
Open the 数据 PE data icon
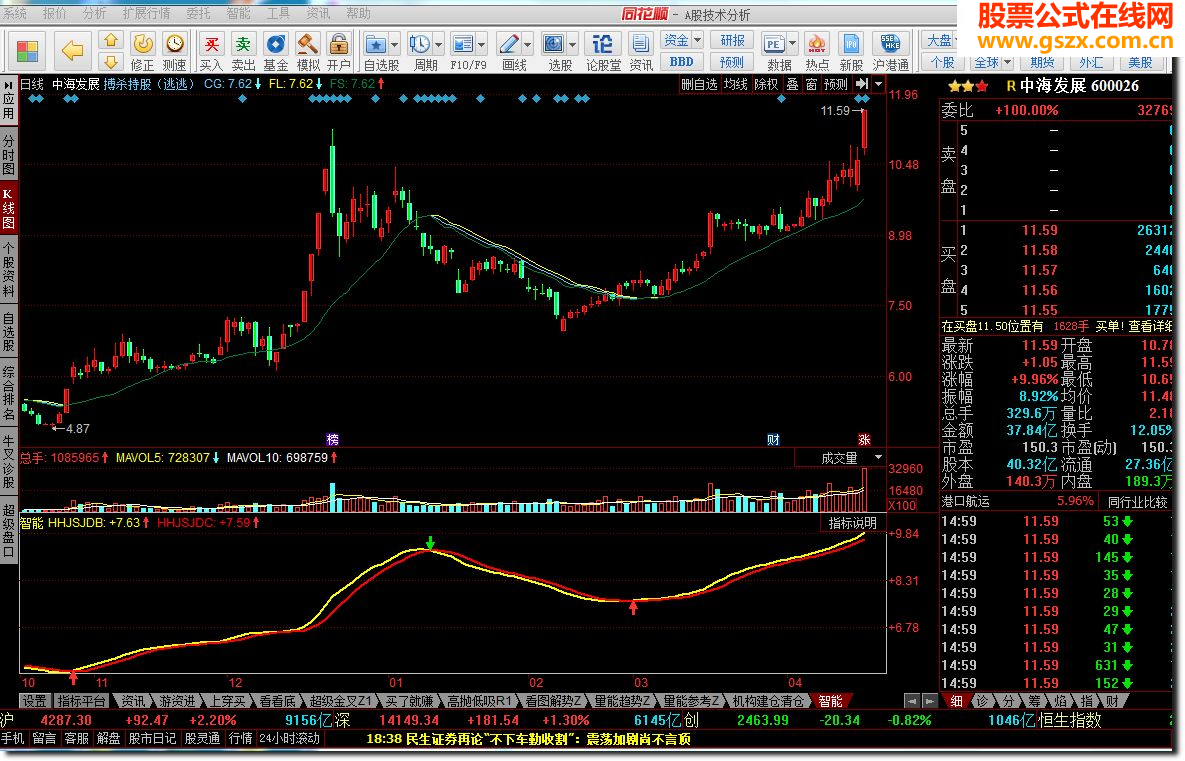point(774,44)
